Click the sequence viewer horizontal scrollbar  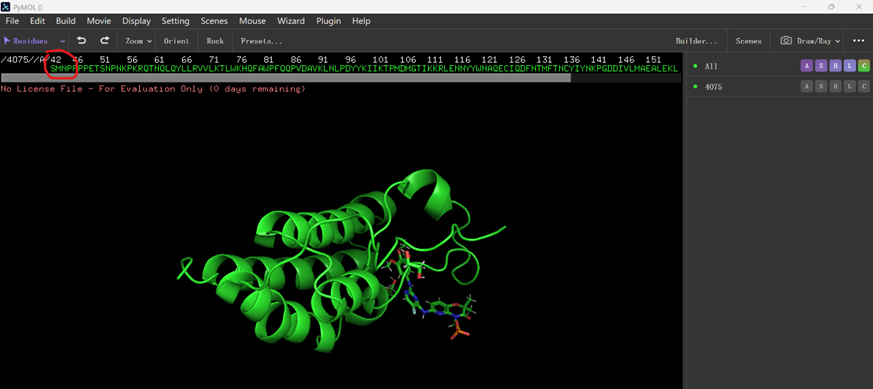(286, 78)
